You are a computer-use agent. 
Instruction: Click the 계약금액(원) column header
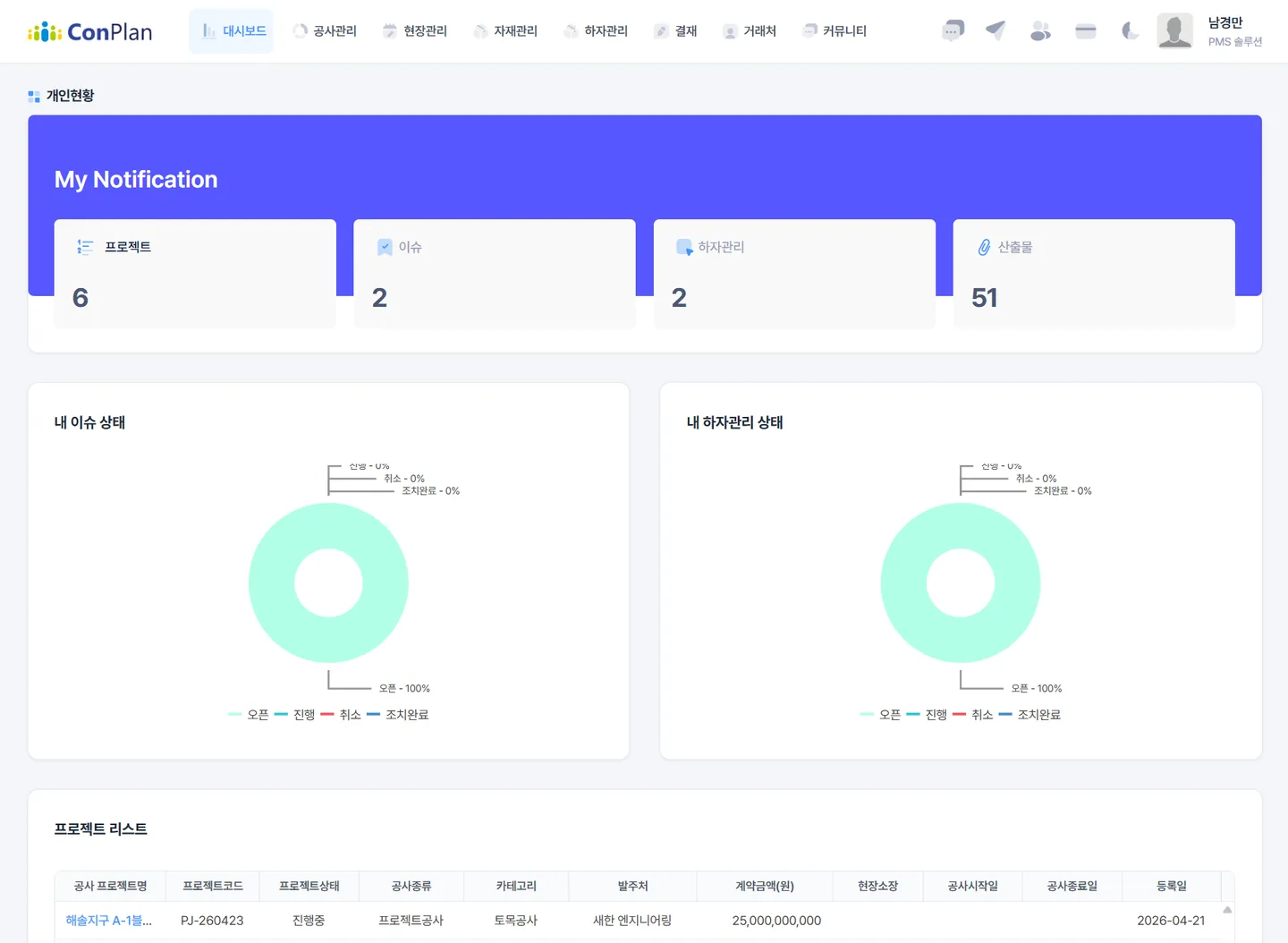point(765,886)
